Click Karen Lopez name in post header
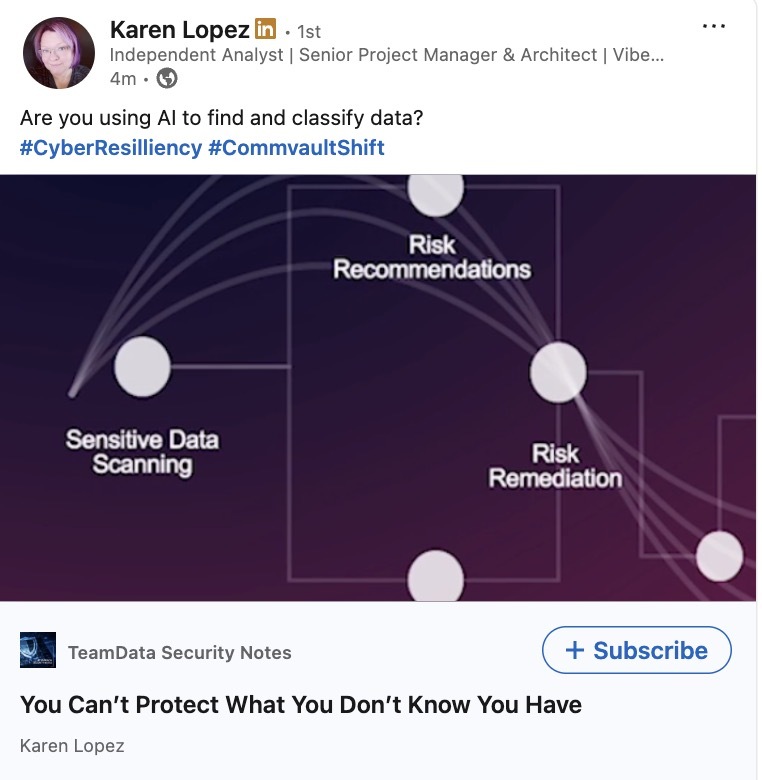 180,29
